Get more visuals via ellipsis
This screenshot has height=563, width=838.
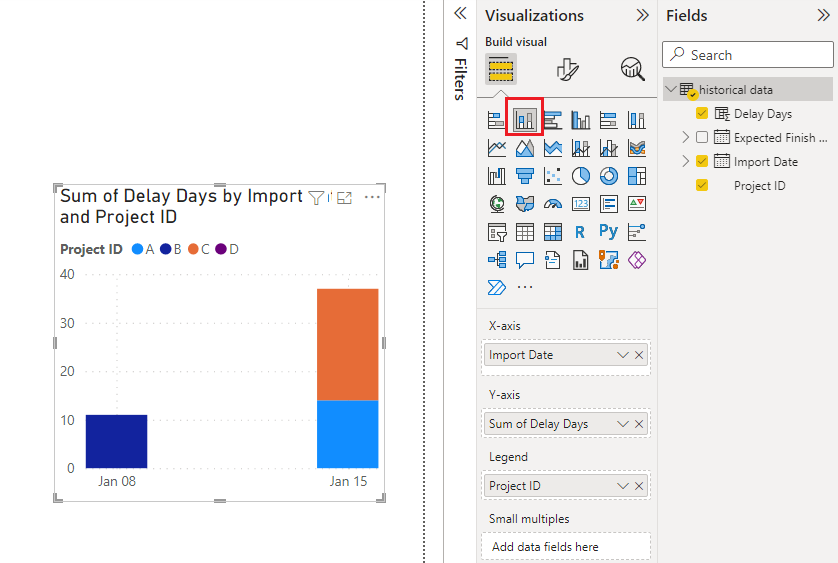pyautogui.click(x=525, y=288)
